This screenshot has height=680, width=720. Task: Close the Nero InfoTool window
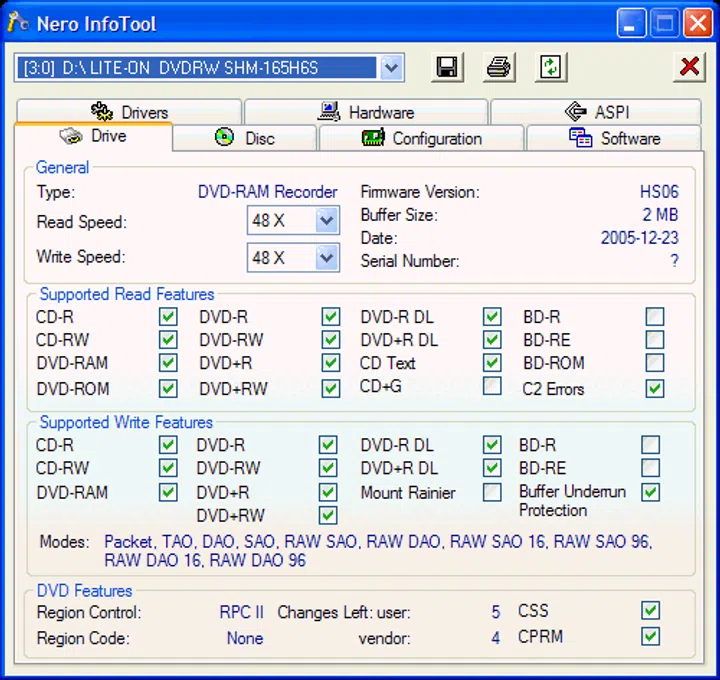click(698, 23)
